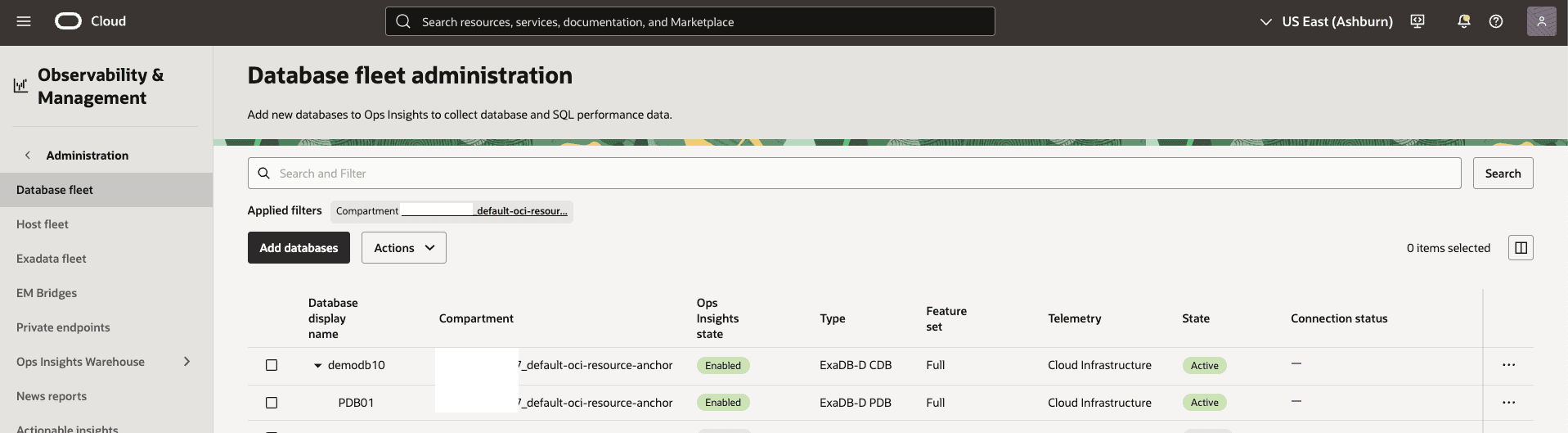Click the Search button
Viewport: 1568px width, 433px height.
point(1503,174)
